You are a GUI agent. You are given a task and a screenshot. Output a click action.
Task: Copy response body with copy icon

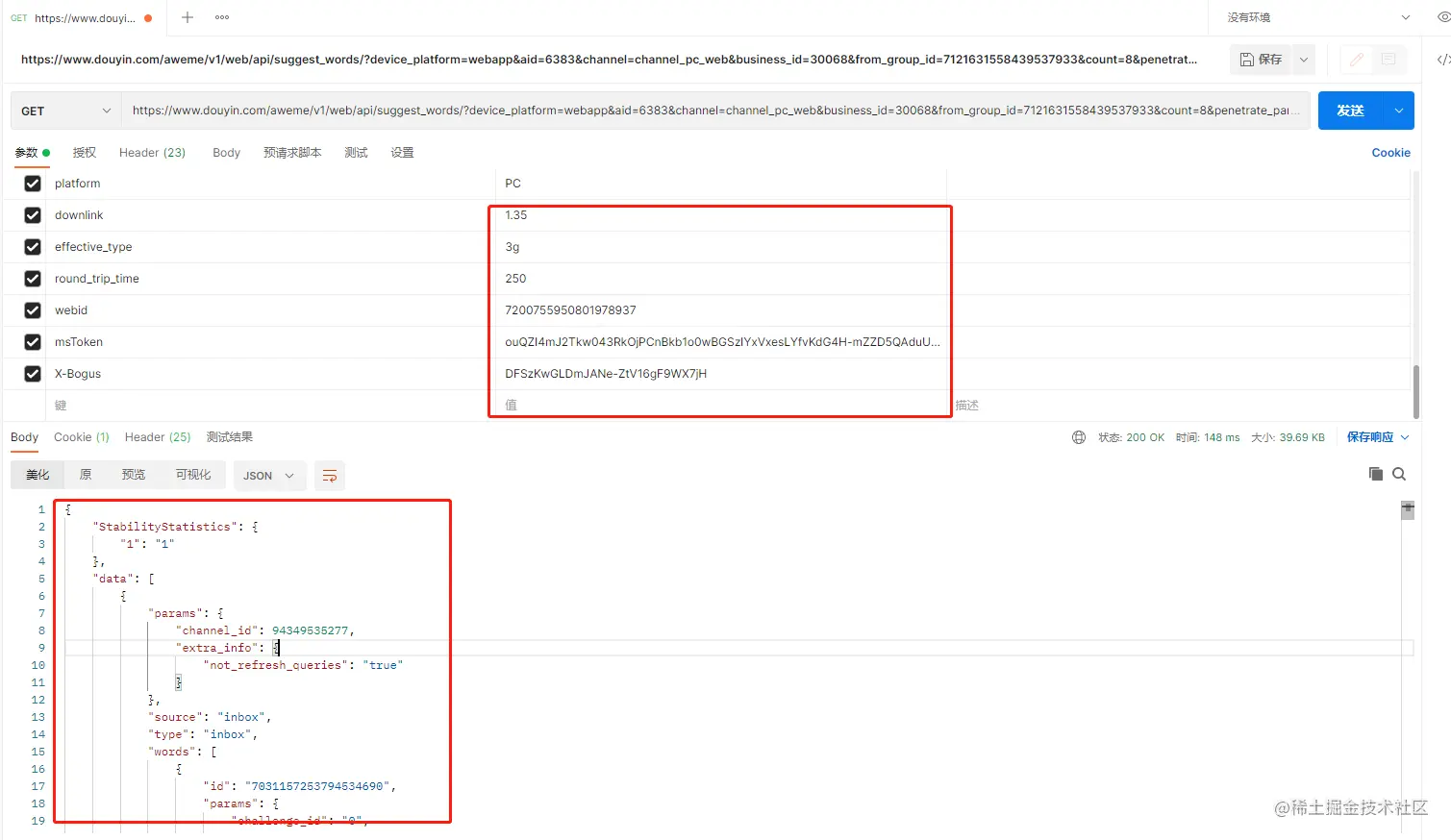tap(1376, 474)
